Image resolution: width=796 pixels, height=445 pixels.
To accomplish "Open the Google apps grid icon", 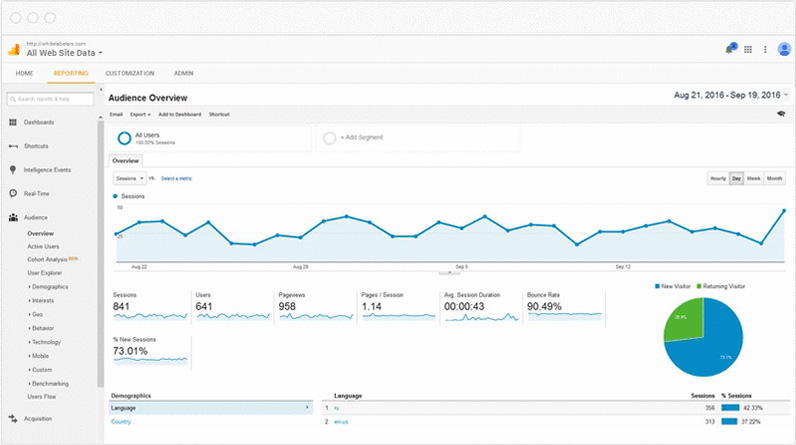I will click(x=748, y=49).
